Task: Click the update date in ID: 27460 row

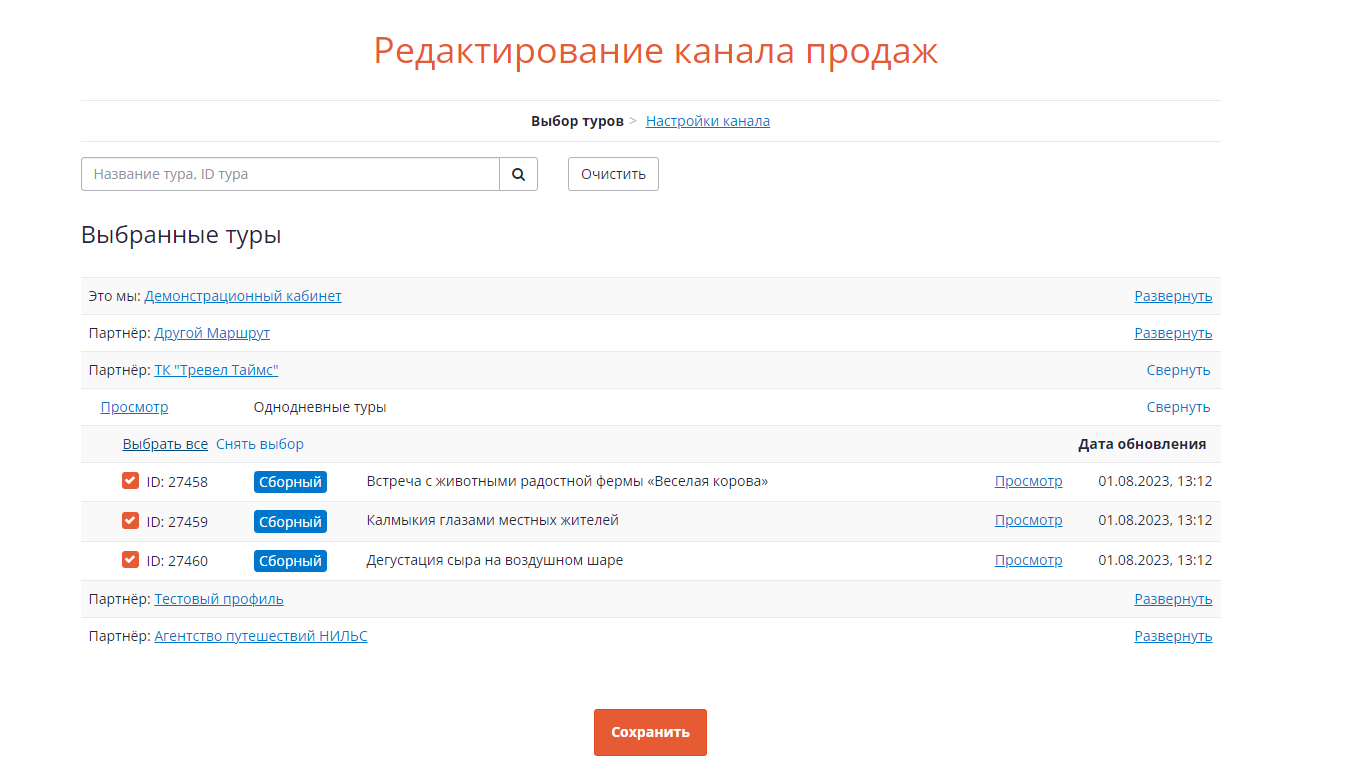Action: coord(1155,560)
